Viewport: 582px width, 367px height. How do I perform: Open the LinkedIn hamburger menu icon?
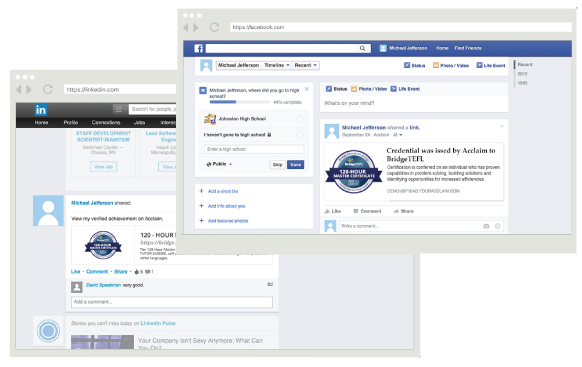tap(119, 109)
